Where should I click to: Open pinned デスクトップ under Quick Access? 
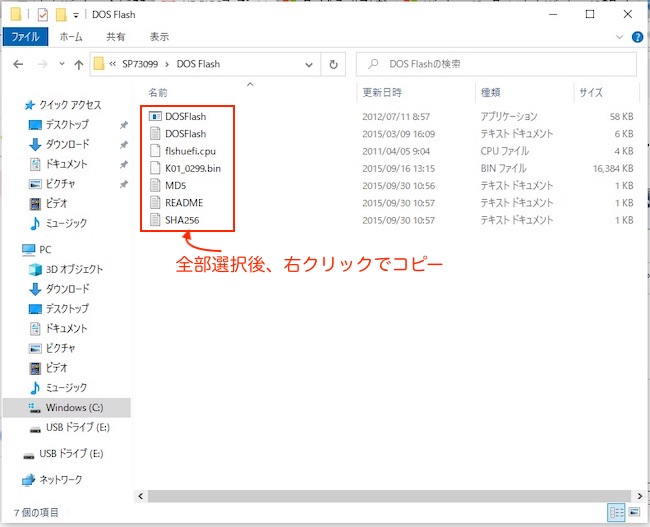pyautogui.click(x=67, y=124)
